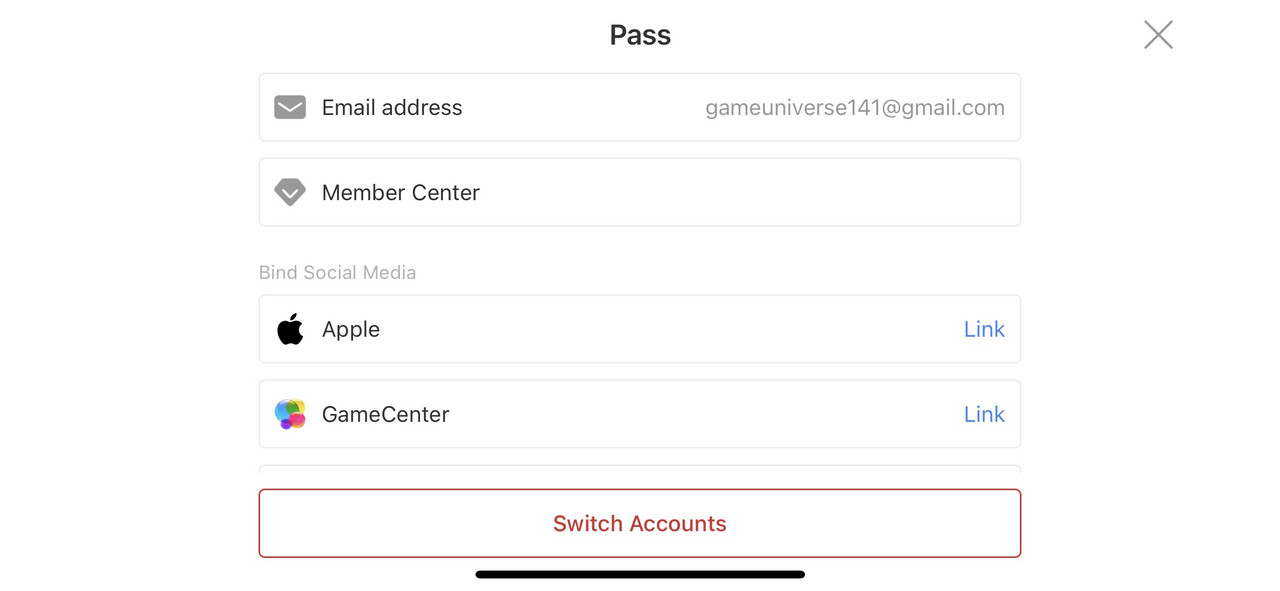Tap the Member Center label text
Screen dimensions: 1280x591
401,192
